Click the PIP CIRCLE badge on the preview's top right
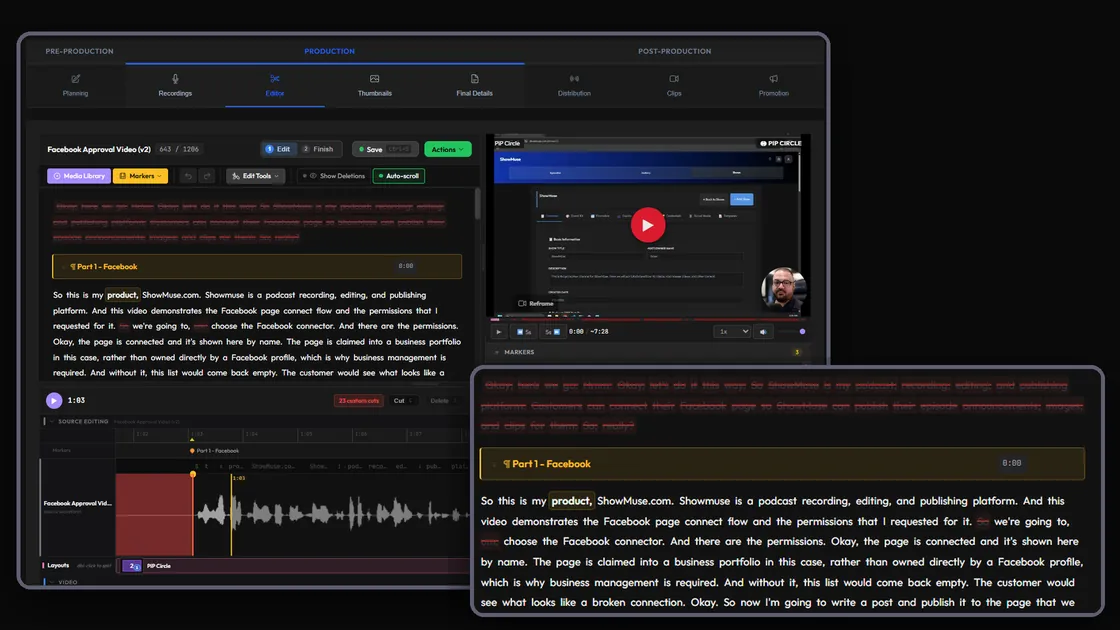Viewport: 1120px width, 630px height. 780,144
